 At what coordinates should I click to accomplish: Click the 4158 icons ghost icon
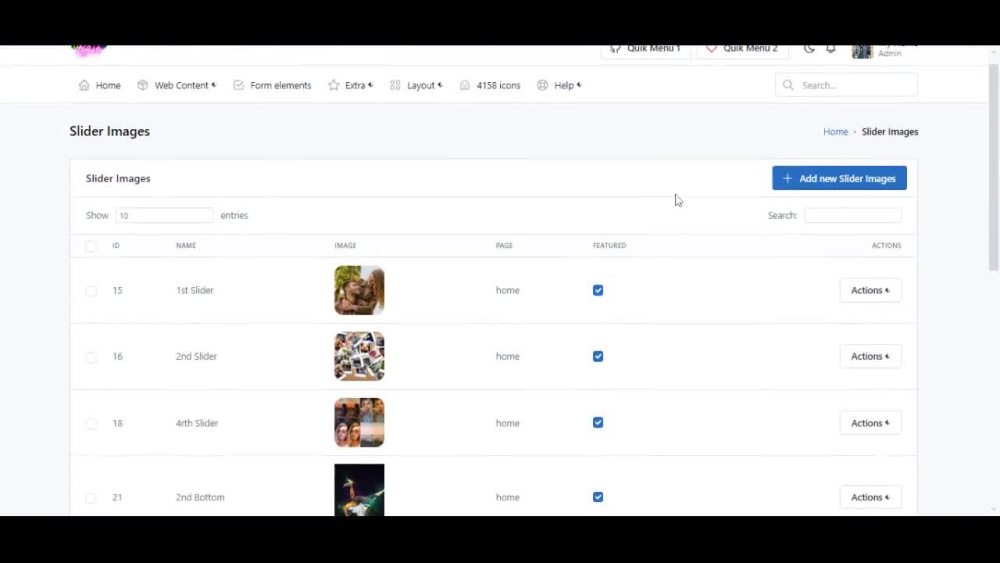click(x=465, y=85)
